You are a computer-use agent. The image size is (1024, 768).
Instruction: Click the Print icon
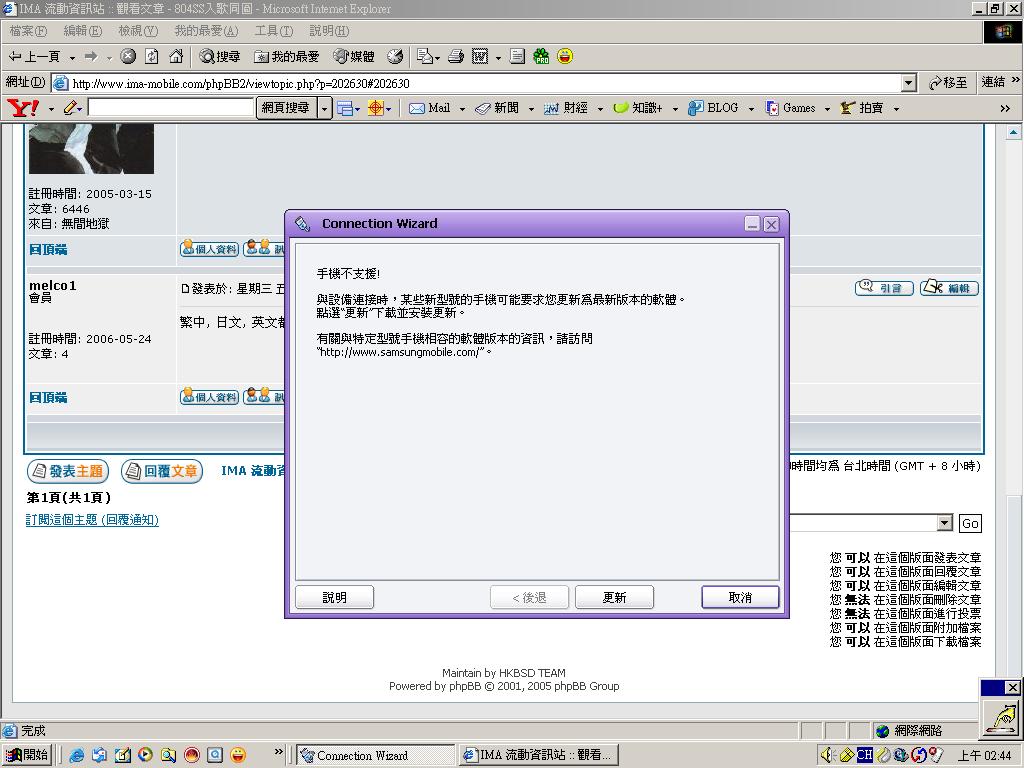pos(455,56)
